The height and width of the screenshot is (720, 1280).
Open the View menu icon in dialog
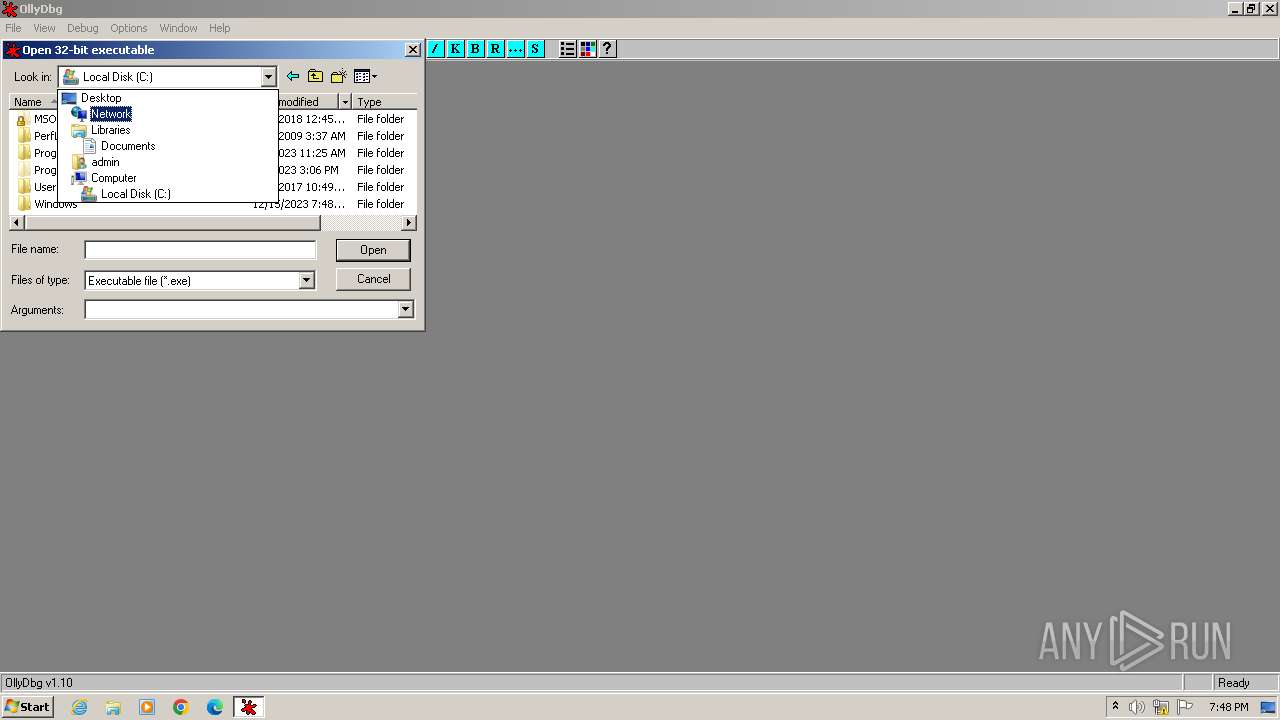[365, 76]
